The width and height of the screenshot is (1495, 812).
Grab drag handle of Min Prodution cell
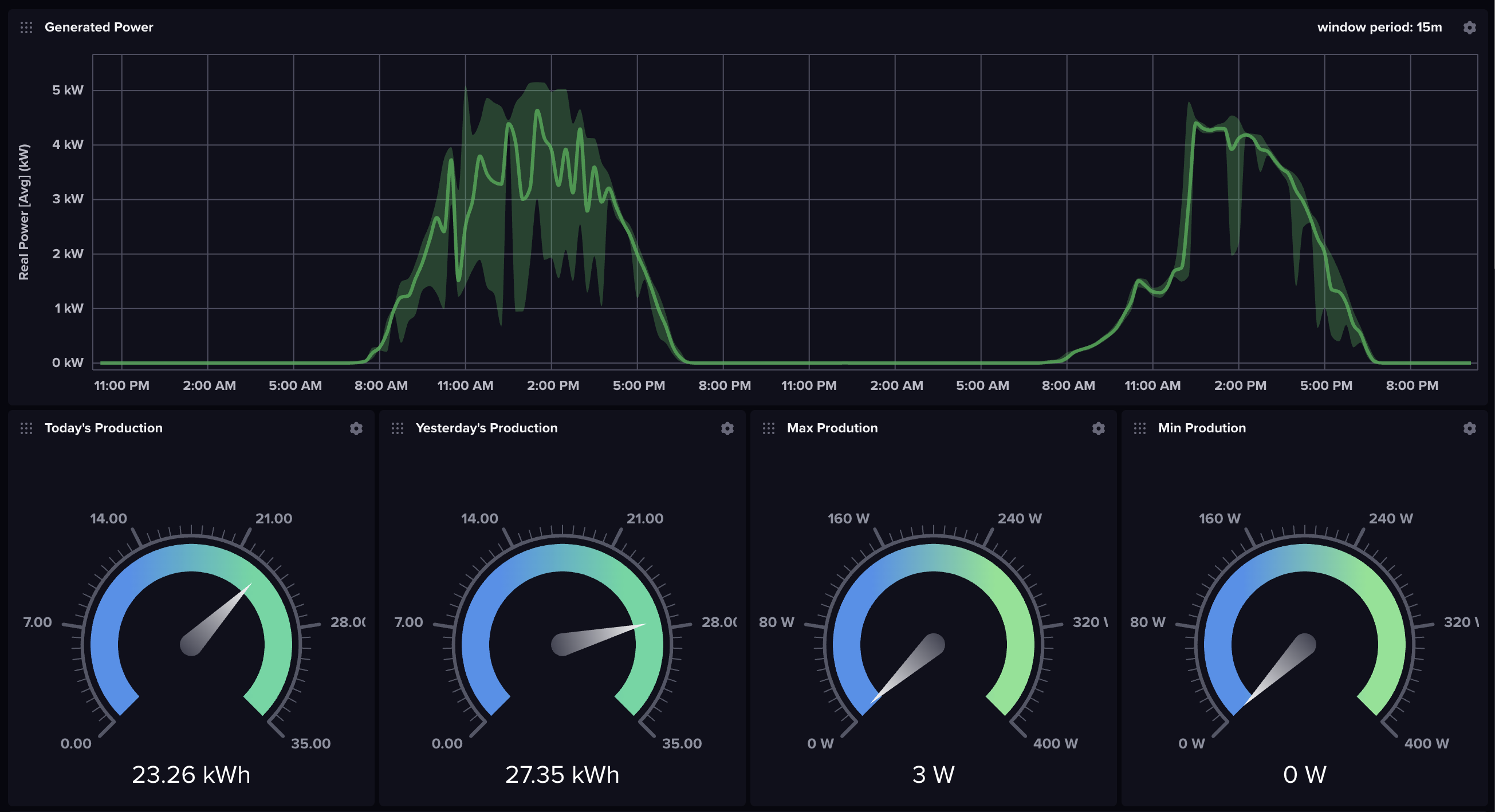[x=1139, y=428]
